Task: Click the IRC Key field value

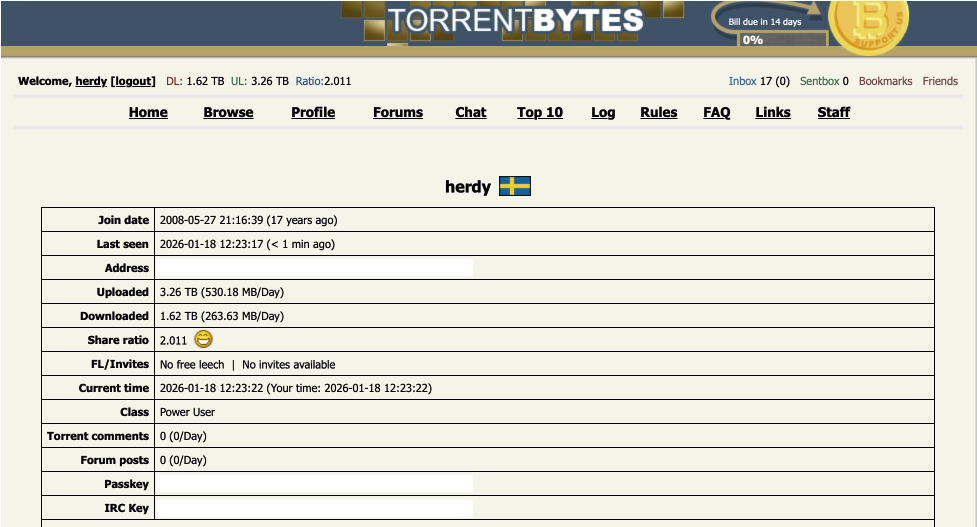Action: pyautogui.click(x=314, y=508)
